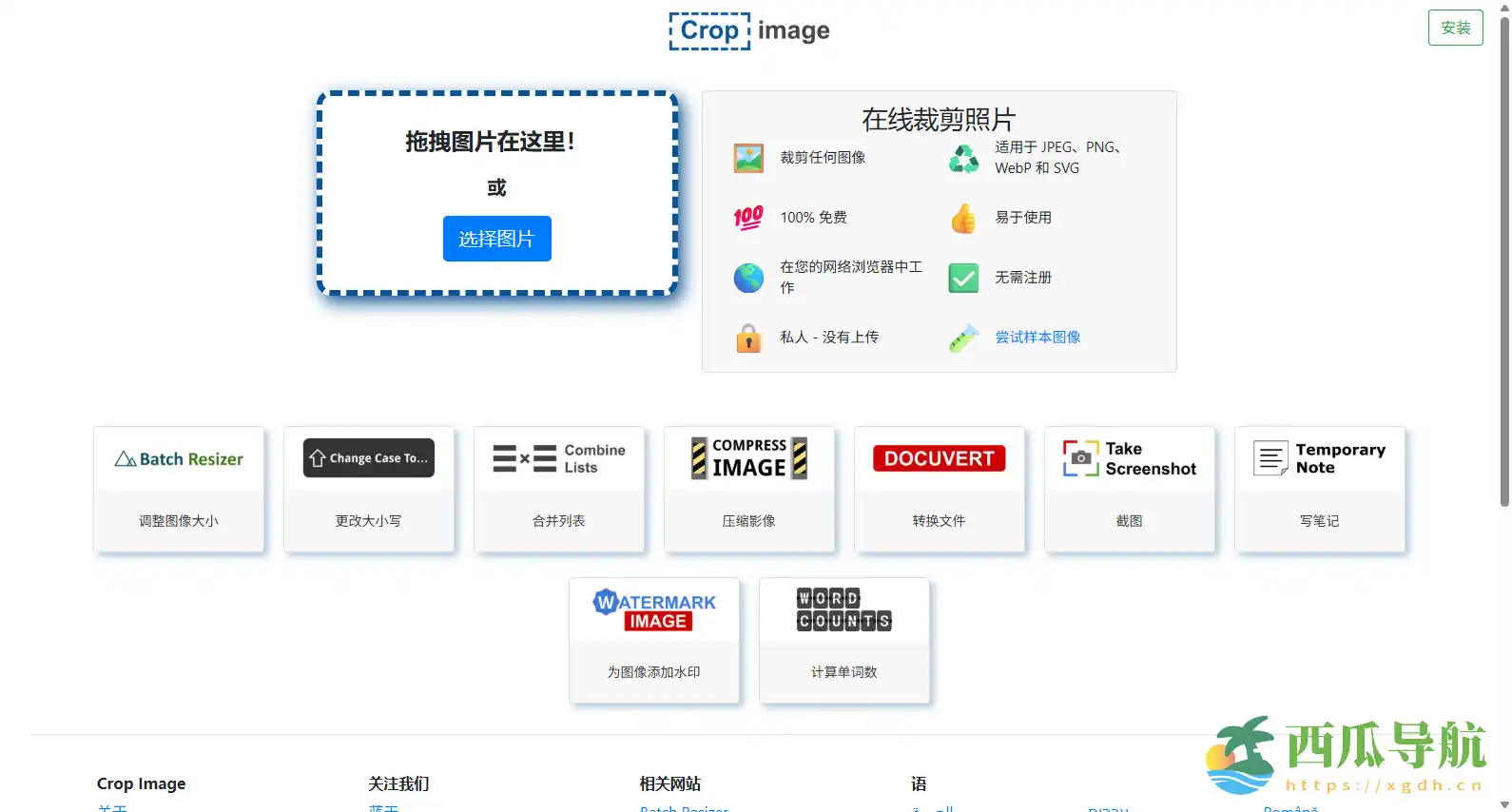This screenshot has height=812, width=1512.
Task: Click the green checkmark no-registration icon
Action: pyautogui.click(x=963, y=278)
